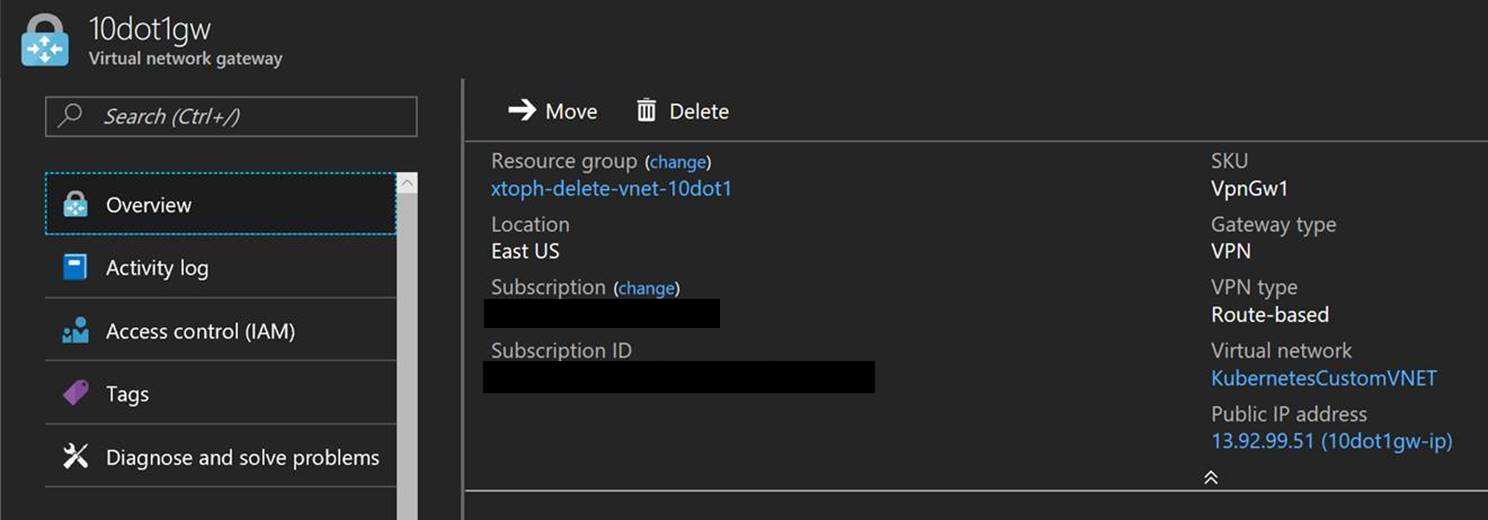Screen dimensions: 1488x520
Task: Focus the Search (Ctrl+/) field
Action: 231,116
